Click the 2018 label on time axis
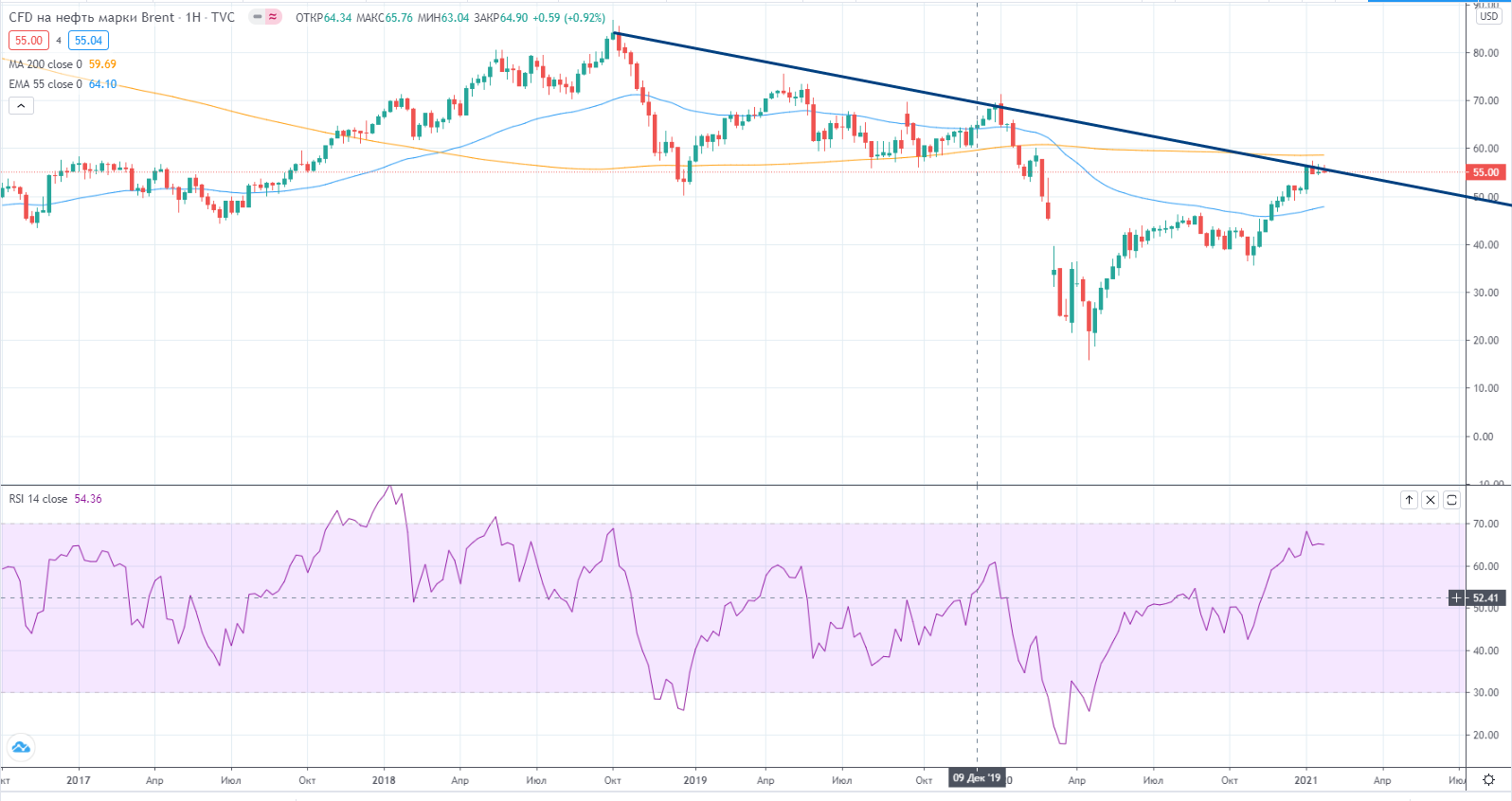The image size is (1512, 801). click(x=384, y=780)
